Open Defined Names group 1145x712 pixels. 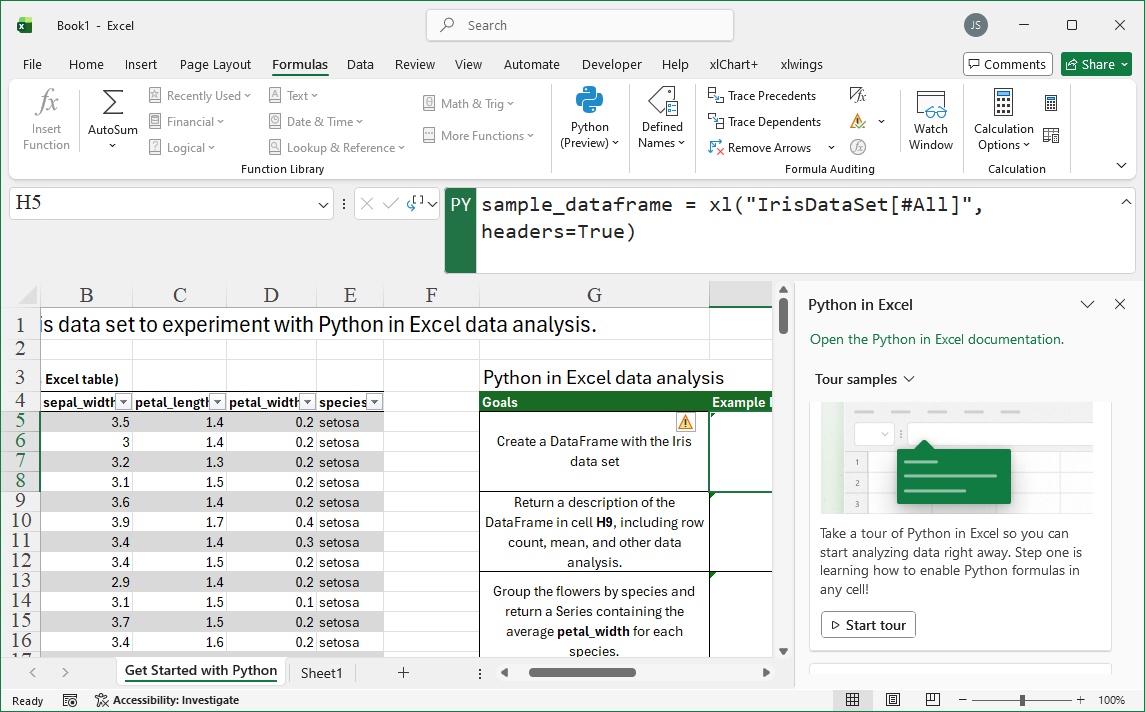coord(662,120)
